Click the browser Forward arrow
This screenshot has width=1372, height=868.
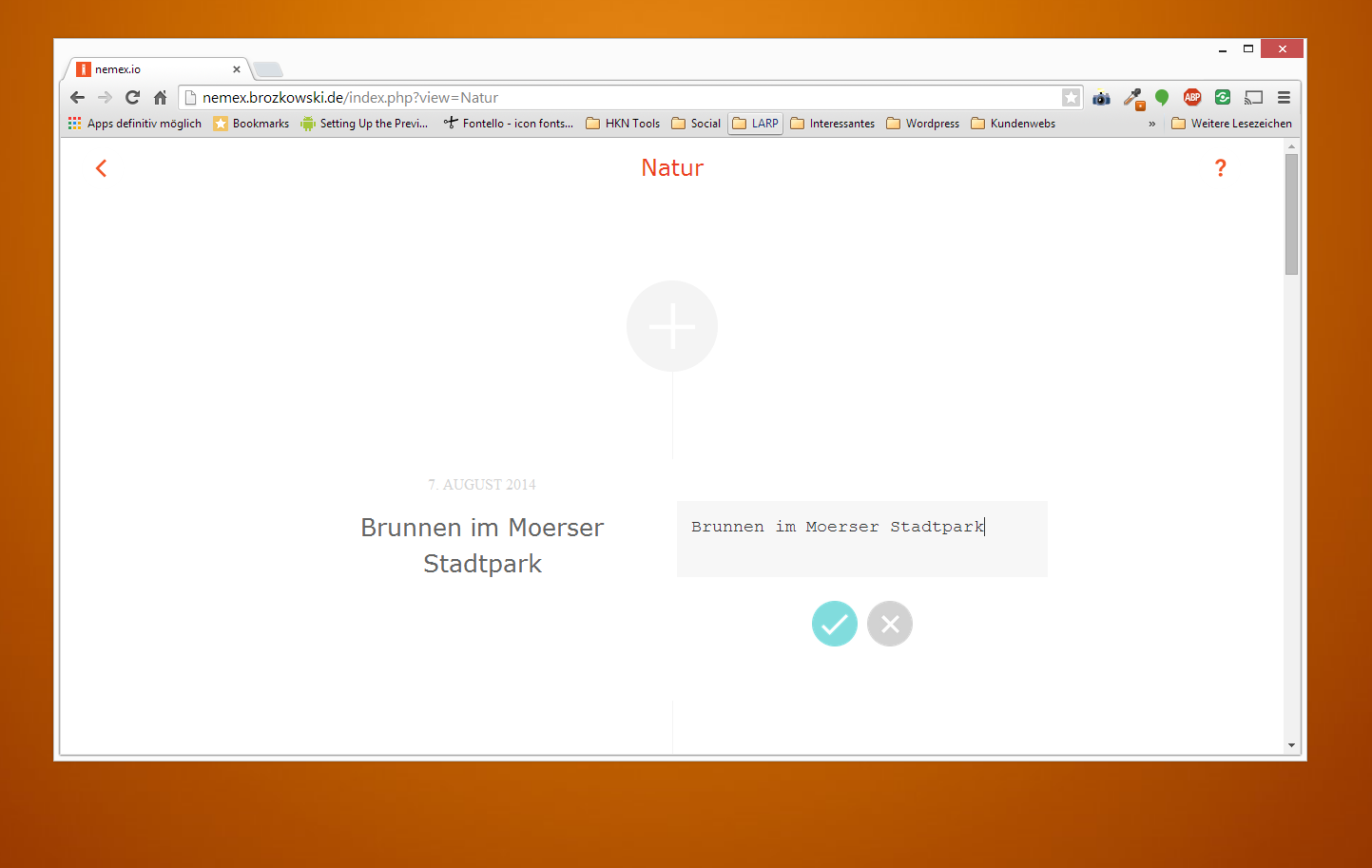click(x=106, y=97)
